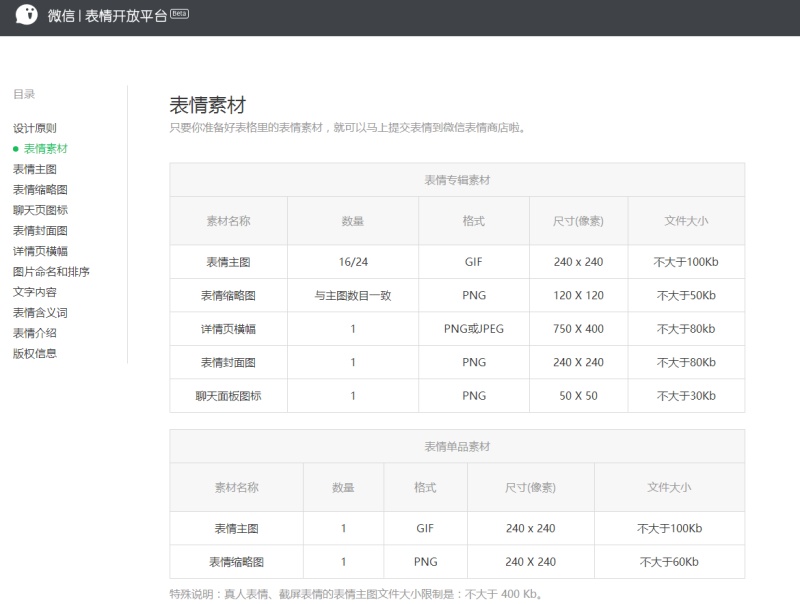Navigate to 表情含义词 in the sidebar
800x604 pixels.
(40, 313)
